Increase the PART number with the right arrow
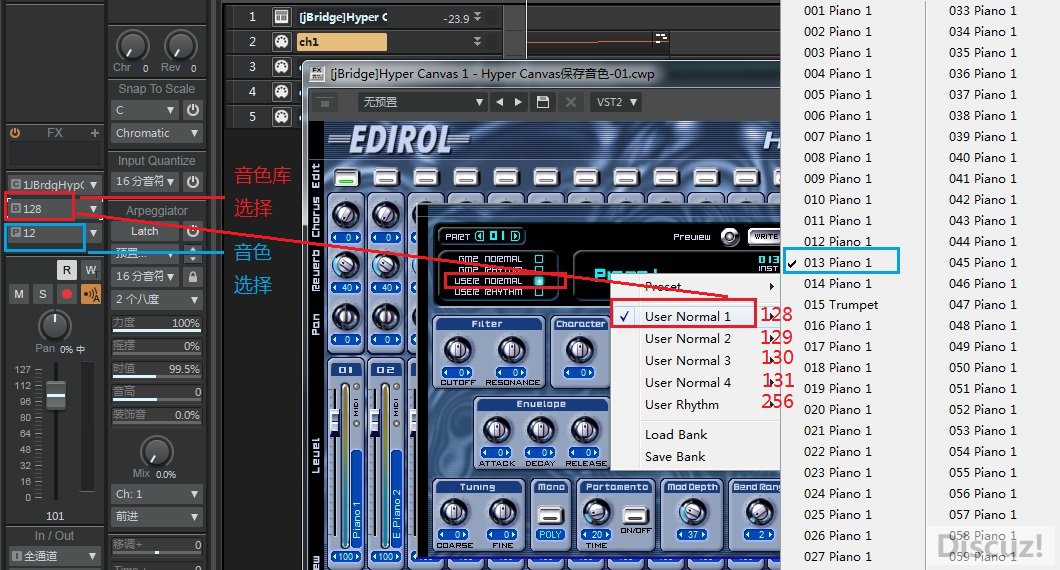 515,236
